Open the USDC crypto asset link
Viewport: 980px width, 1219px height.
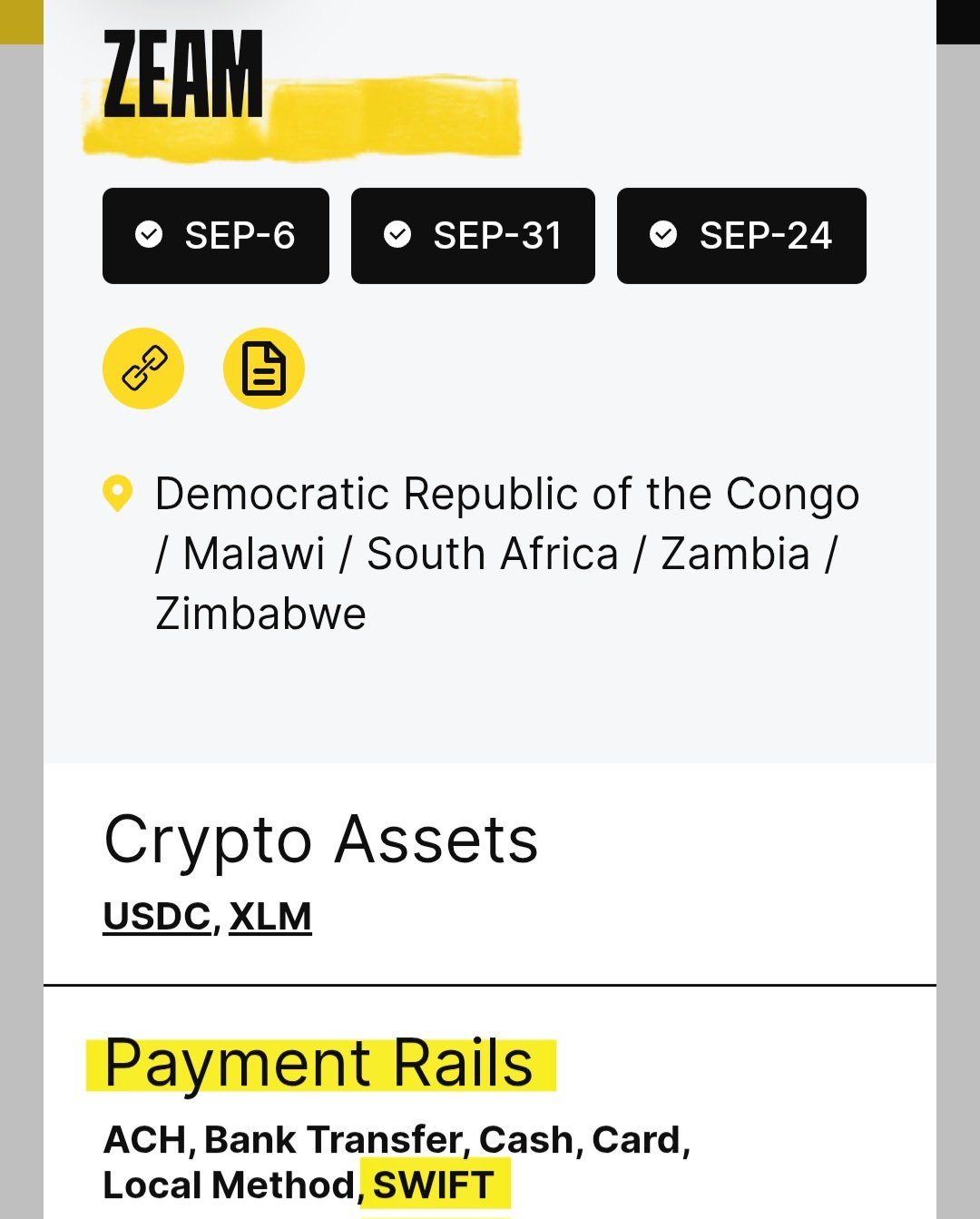157,916
